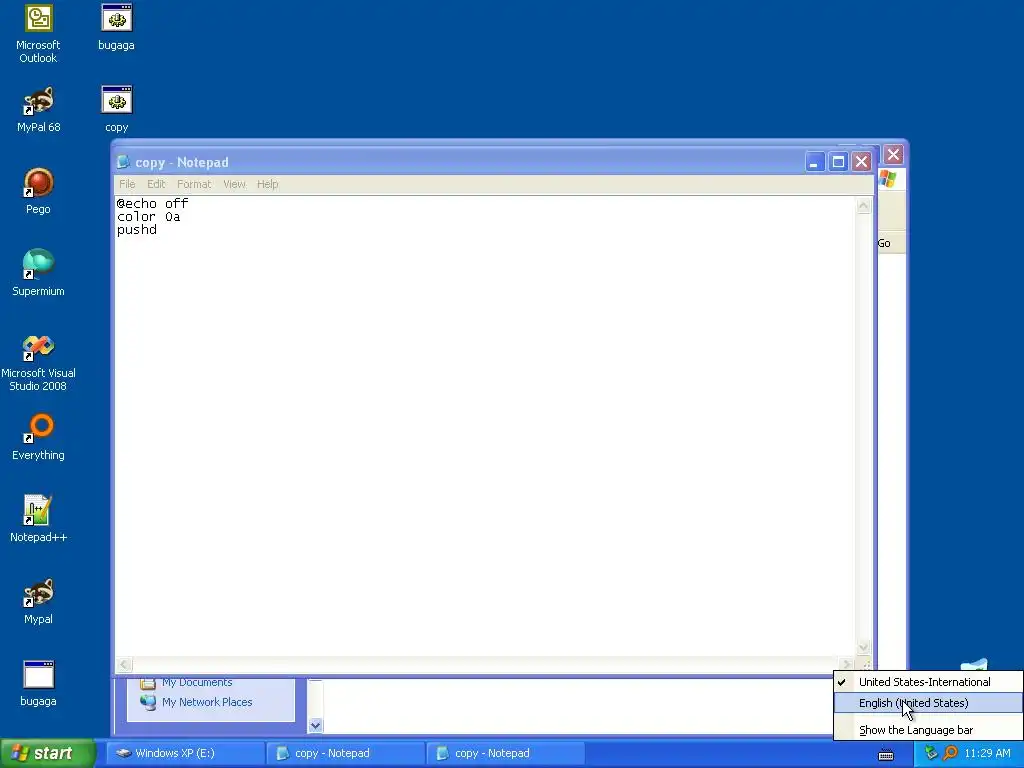This screenshot has height=768, width=1024.
Task: Close the copy - Notepad window
Action: point(862,161)
